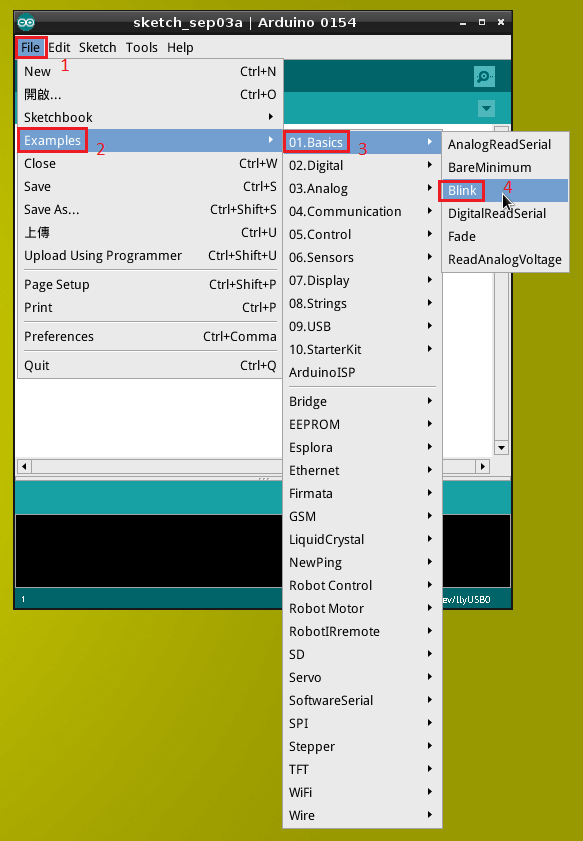Image resolution: width=583 pixels, height=841 pixels.
Task: Choose Preferences in the File menu
Action: point(150,337)
